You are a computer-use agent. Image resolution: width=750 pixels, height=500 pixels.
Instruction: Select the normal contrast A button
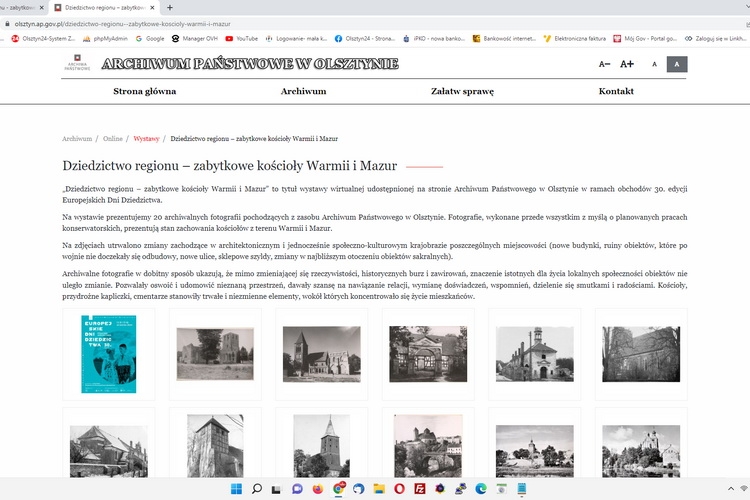(x=654, y=64)
